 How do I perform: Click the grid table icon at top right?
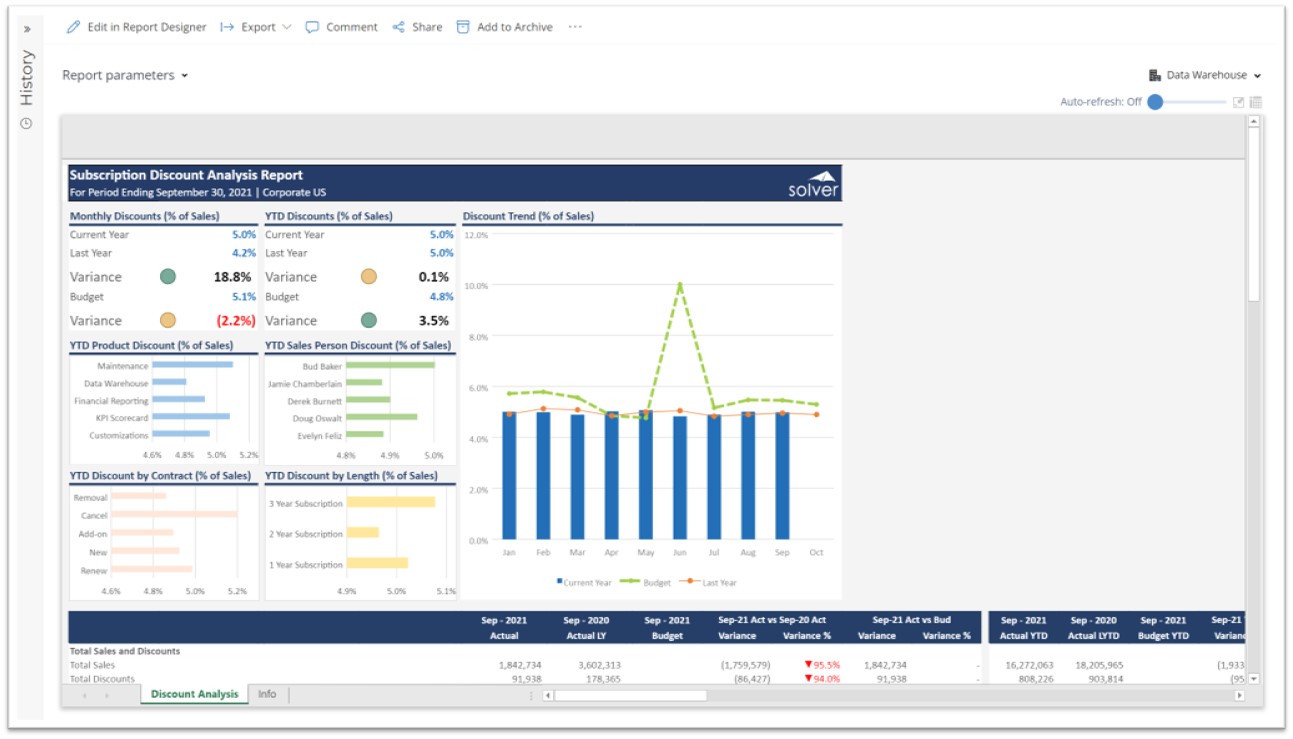click(x=1256, y=102)
